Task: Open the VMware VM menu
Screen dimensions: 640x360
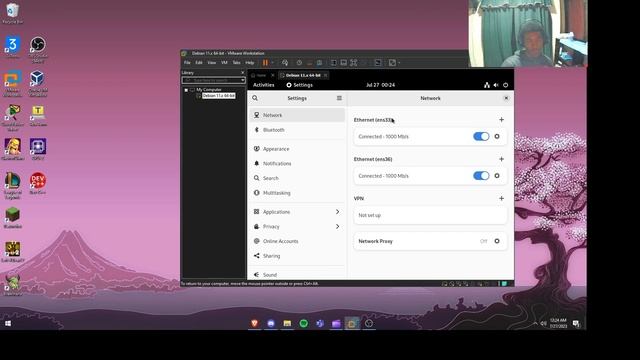Action: click(x=224, y=63)
